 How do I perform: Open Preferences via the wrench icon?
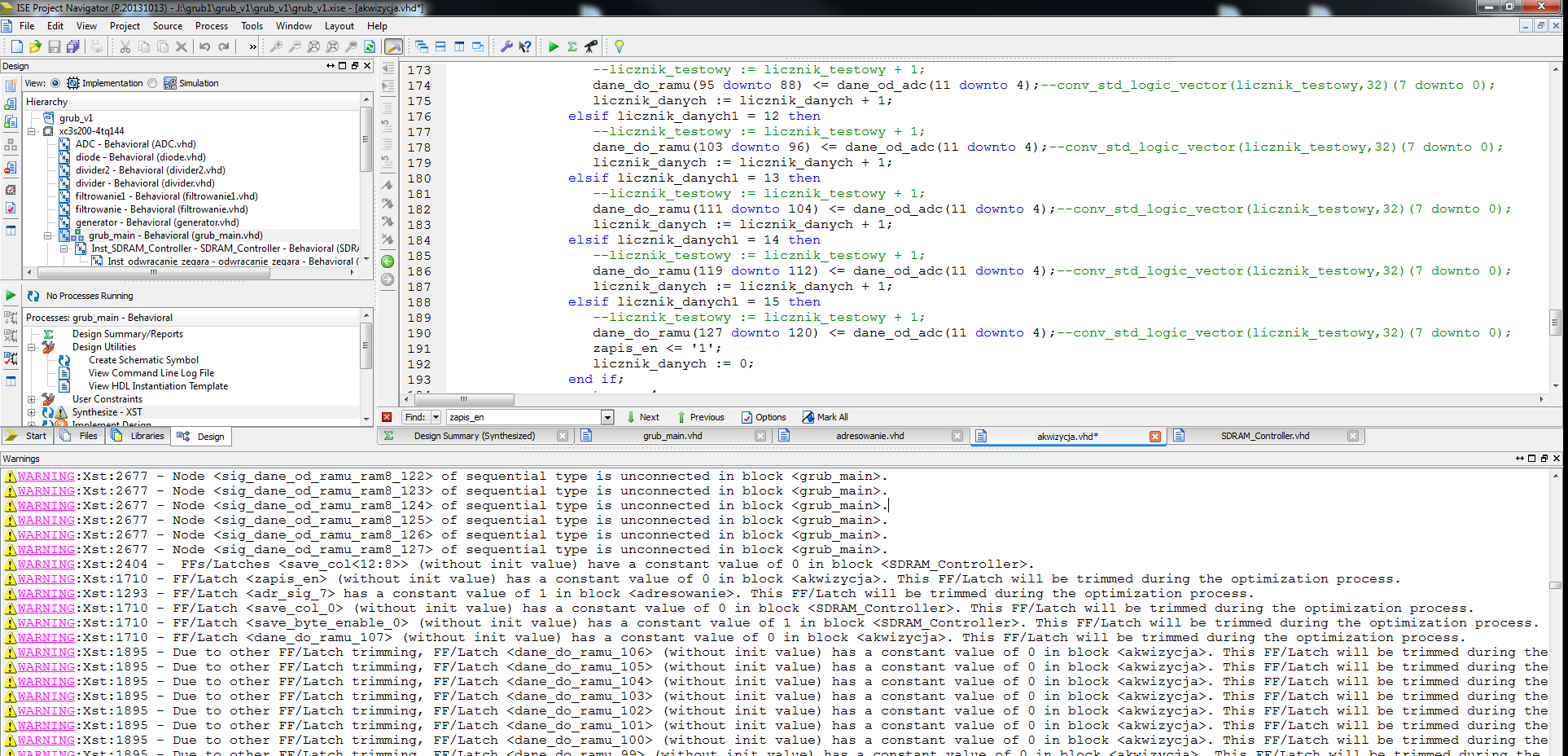[506, 46]
